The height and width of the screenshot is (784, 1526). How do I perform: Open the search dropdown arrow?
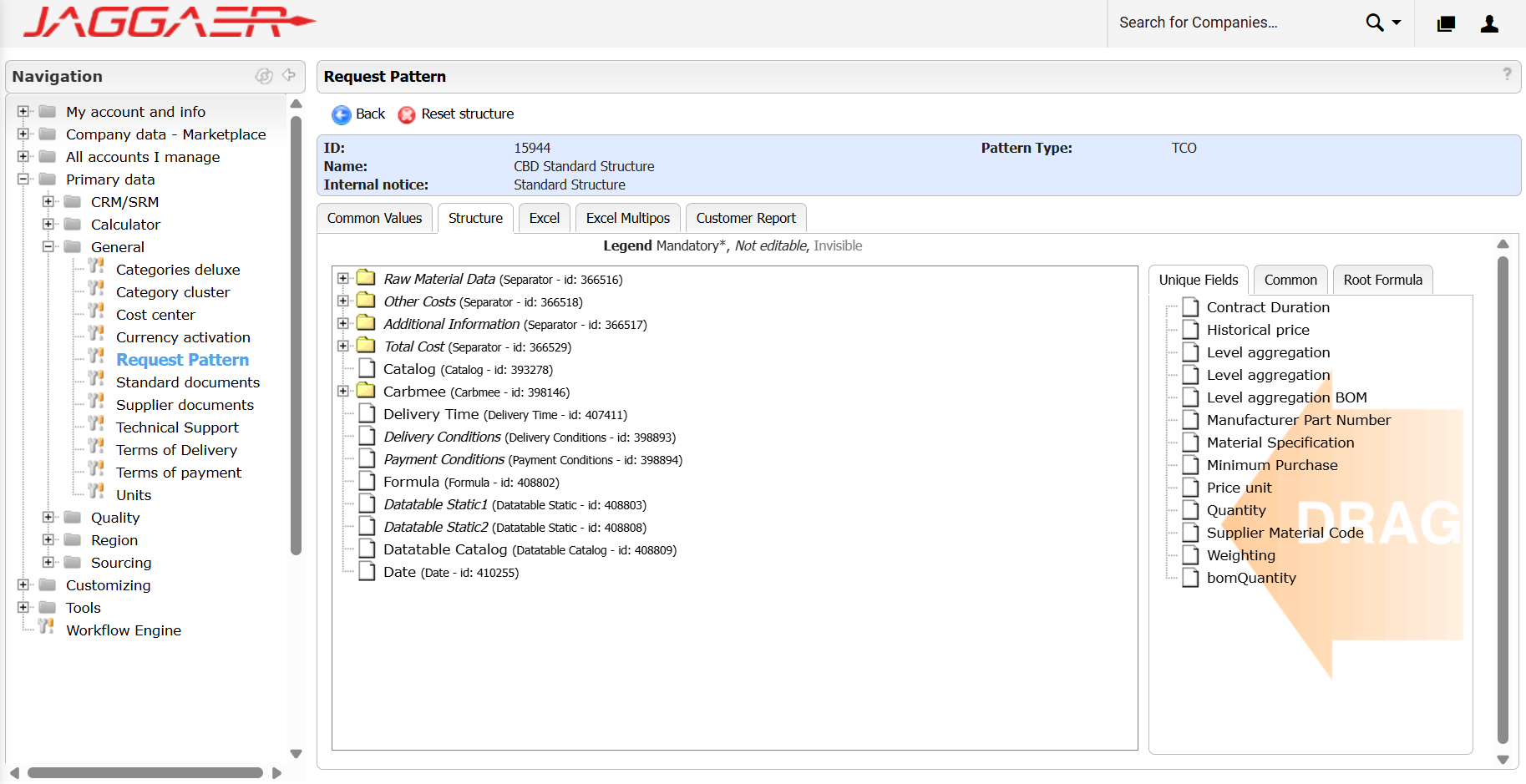pos(1397,23)
